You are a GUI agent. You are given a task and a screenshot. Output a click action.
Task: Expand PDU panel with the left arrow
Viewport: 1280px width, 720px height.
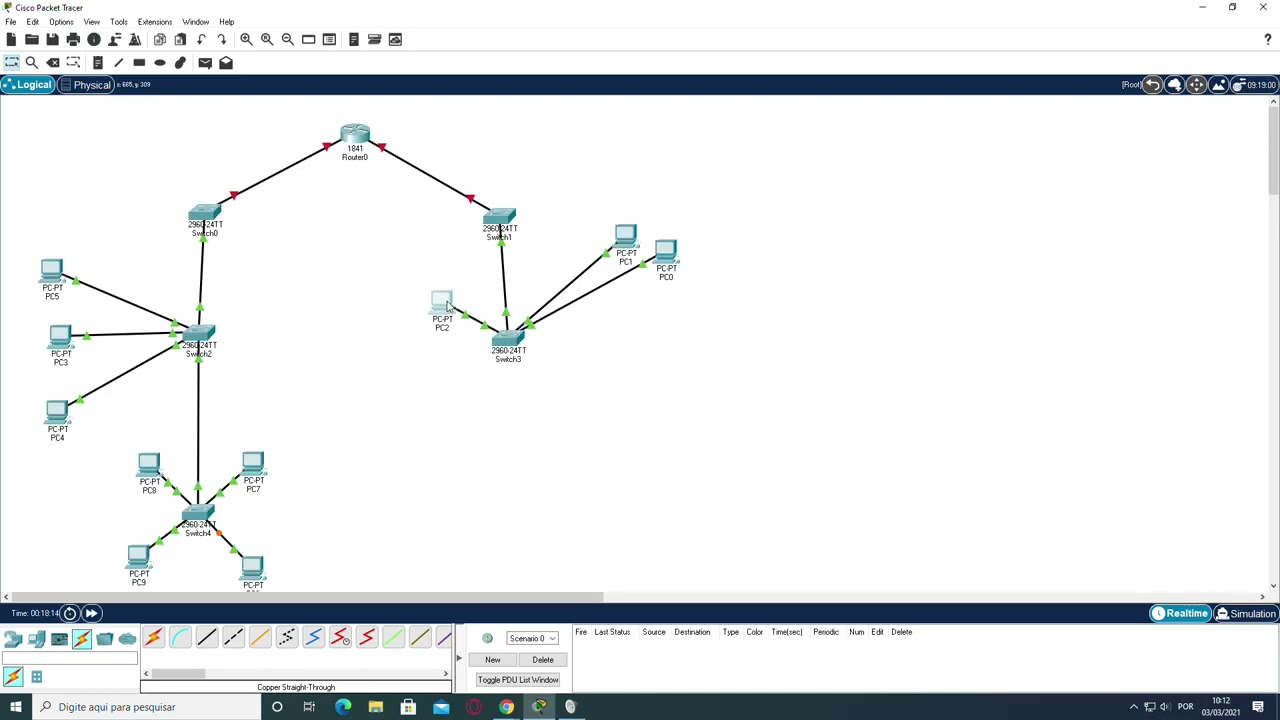tap(459, 658)
